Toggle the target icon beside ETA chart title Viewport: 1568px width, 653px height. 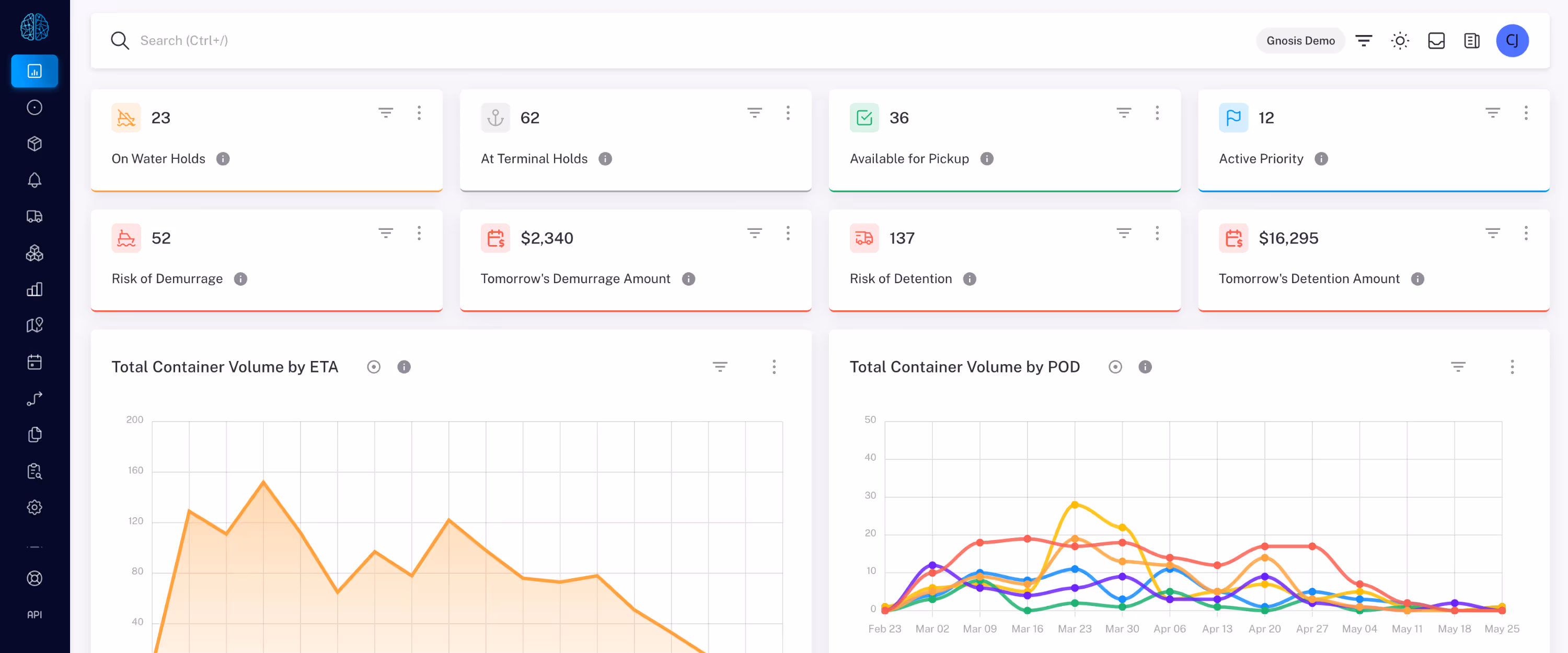[x=374, y=367]
